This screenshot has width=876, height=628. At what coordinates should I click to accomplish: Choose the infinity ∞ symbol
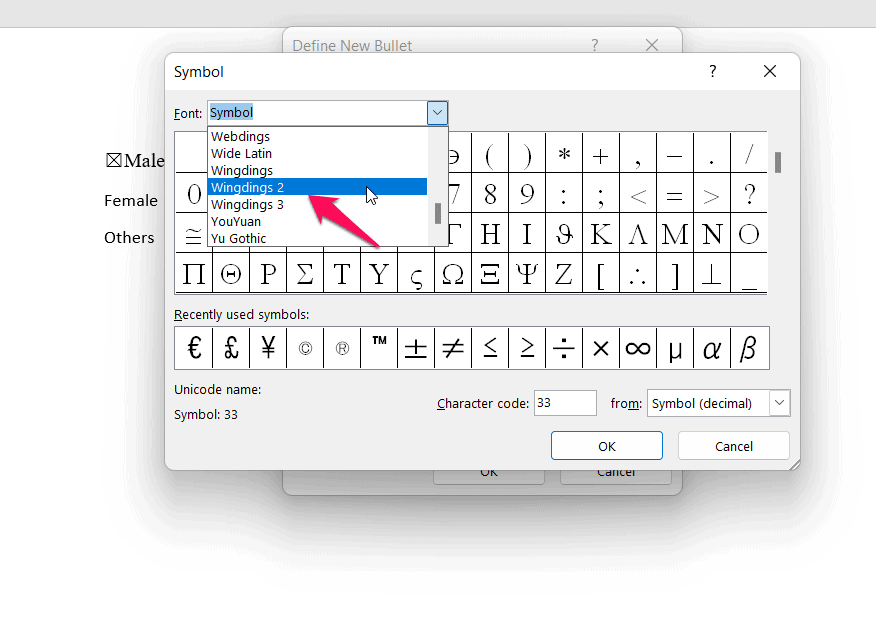pos(638,348)
